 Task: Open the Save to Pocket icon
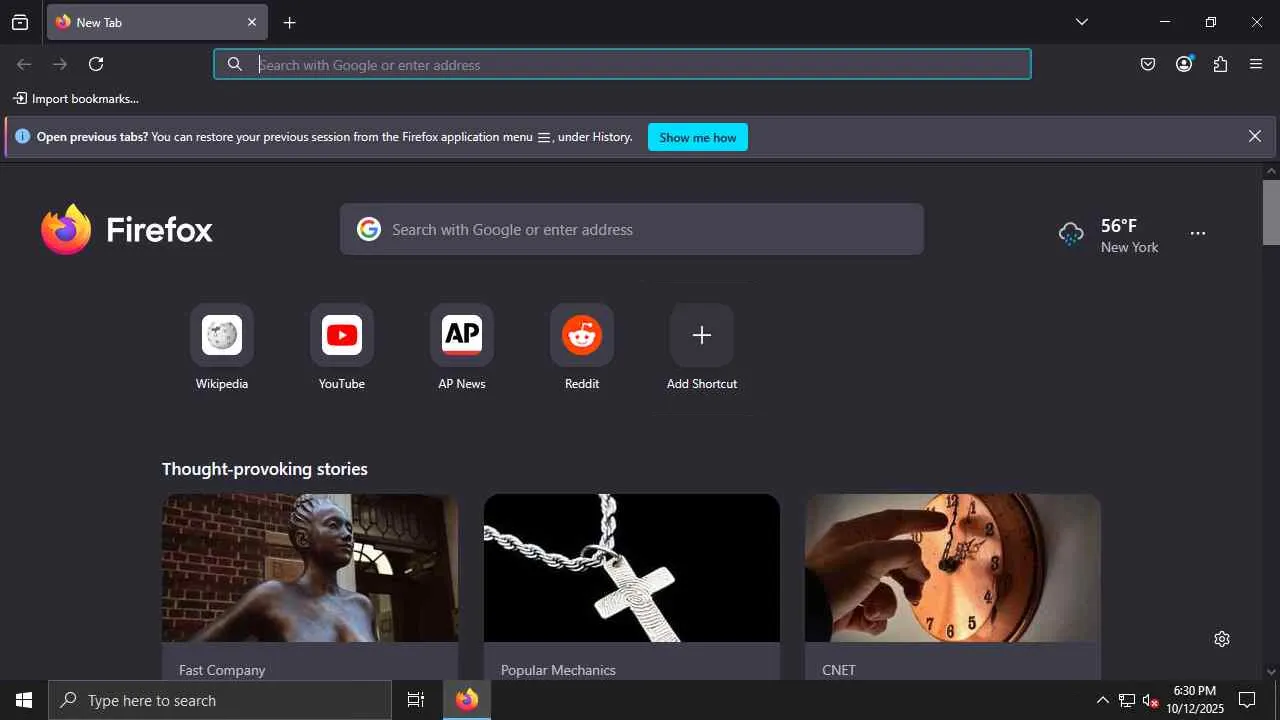(1148, 65)
